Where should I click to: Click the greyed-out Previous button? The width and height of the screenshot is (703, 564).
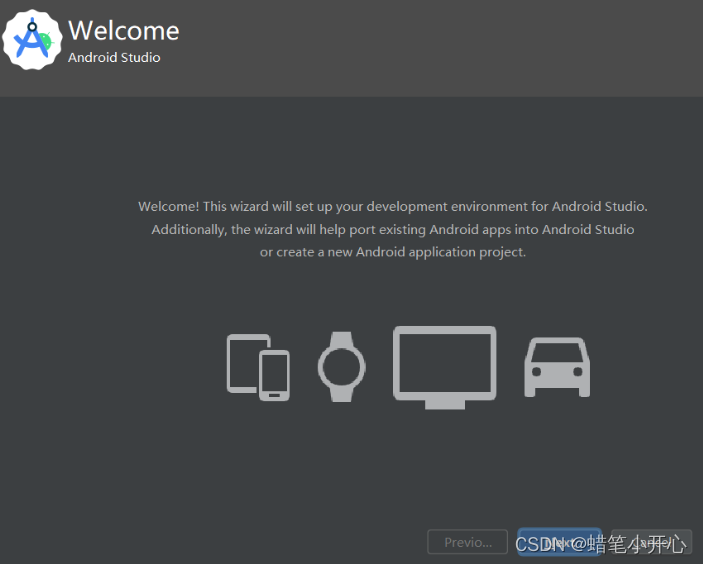[x=468, y=542]
